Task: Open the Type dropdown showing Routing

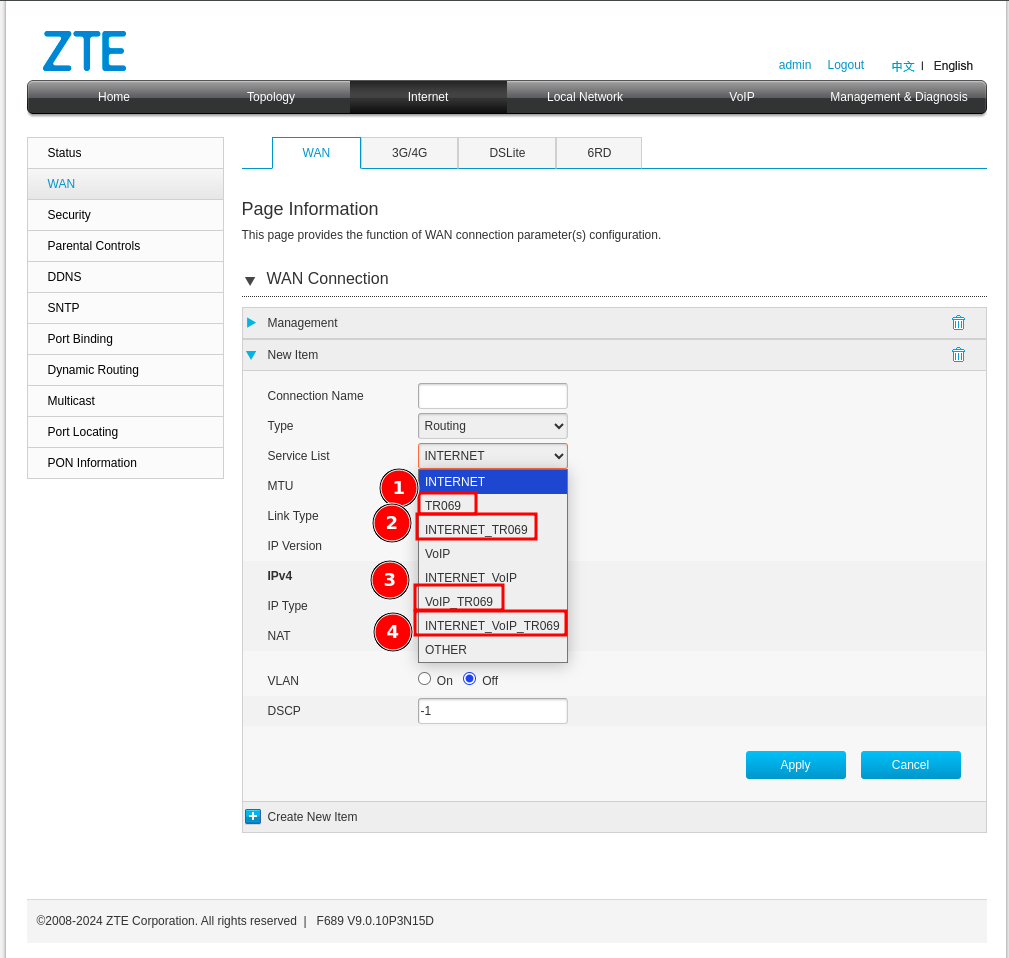Action: pos(492,426)
